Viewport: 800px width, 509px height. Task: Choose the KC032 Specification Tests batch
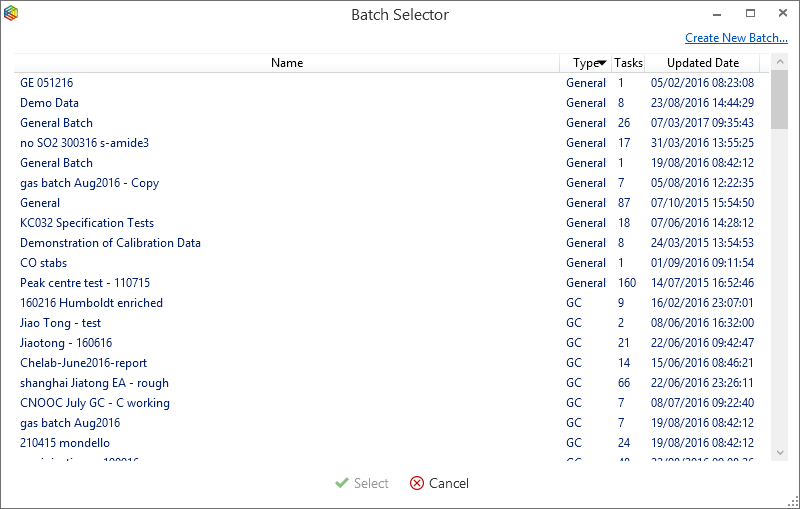tap(87, 223)
